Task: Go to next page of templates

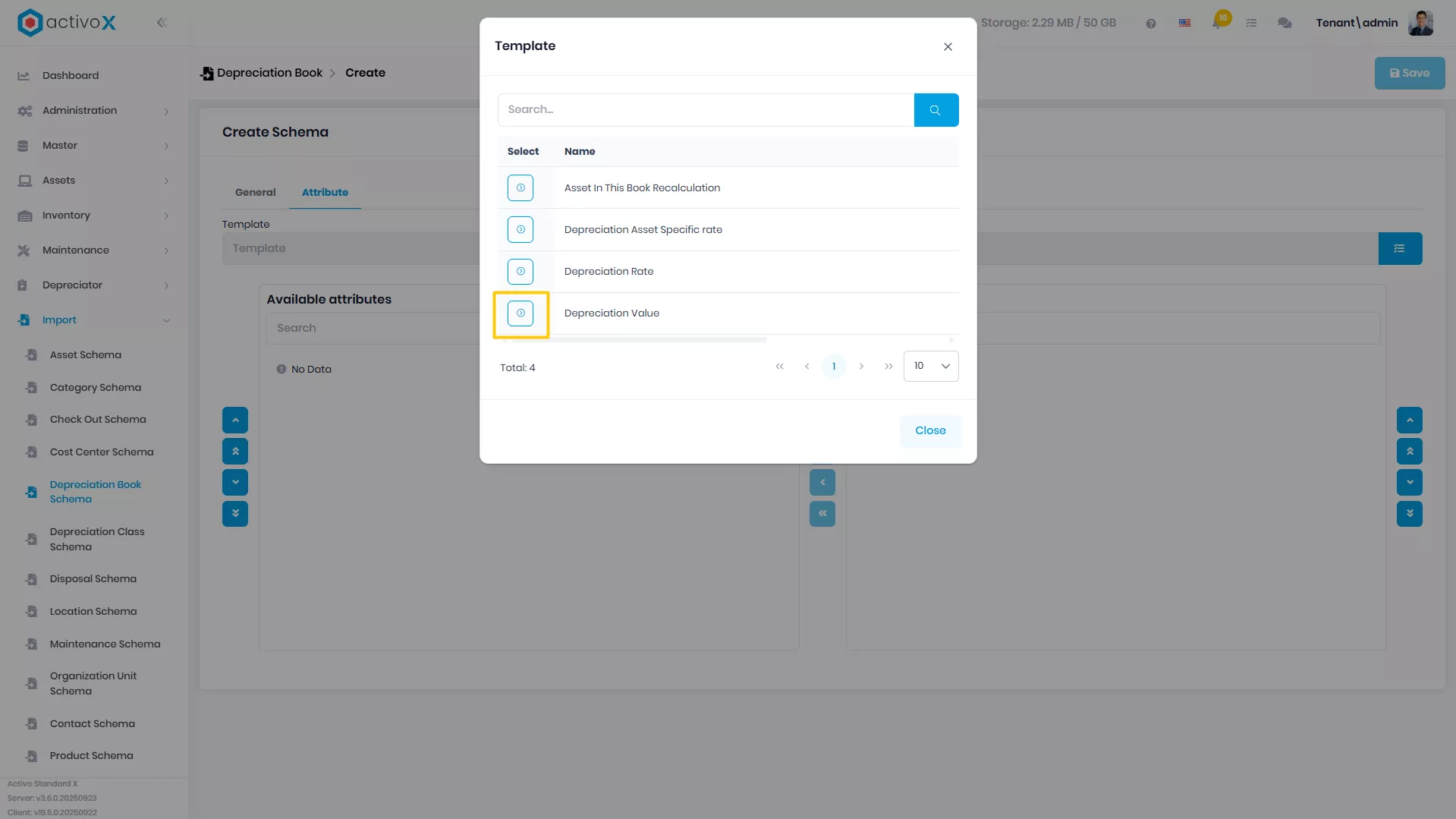Action: point(861,367)
